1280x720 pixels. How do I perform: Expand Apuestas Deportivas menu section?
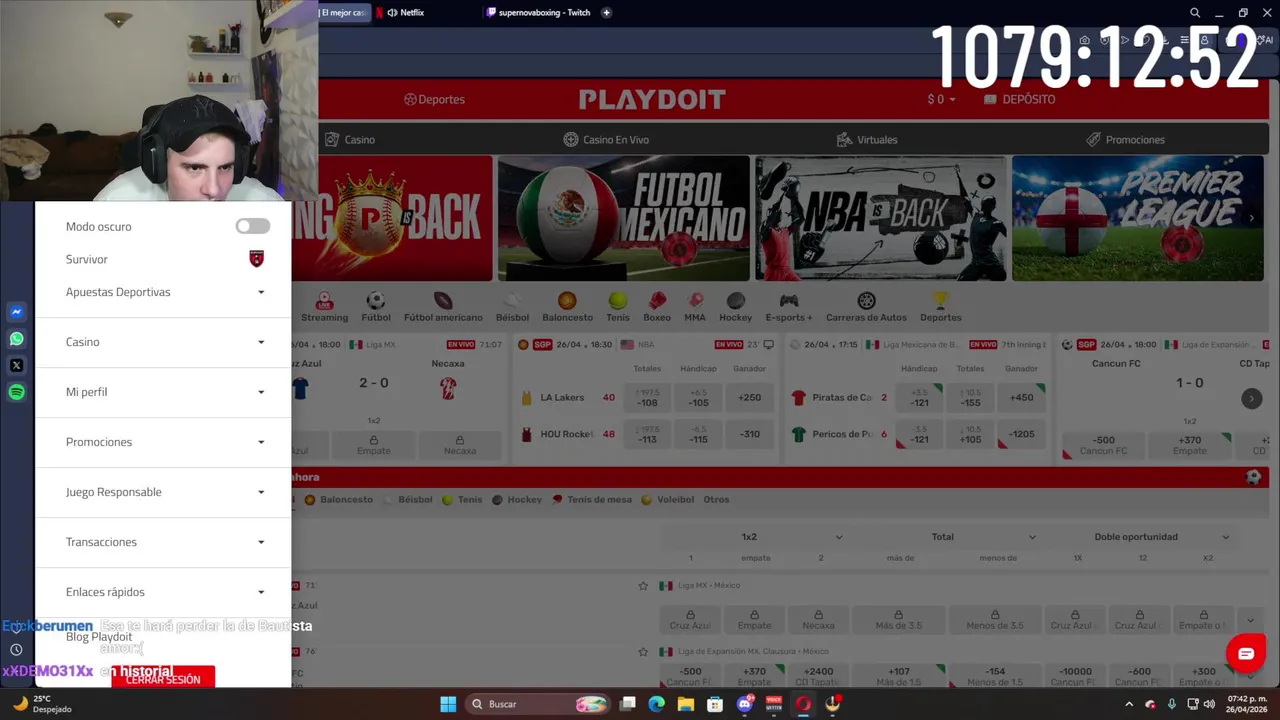(x=164, y=292)
